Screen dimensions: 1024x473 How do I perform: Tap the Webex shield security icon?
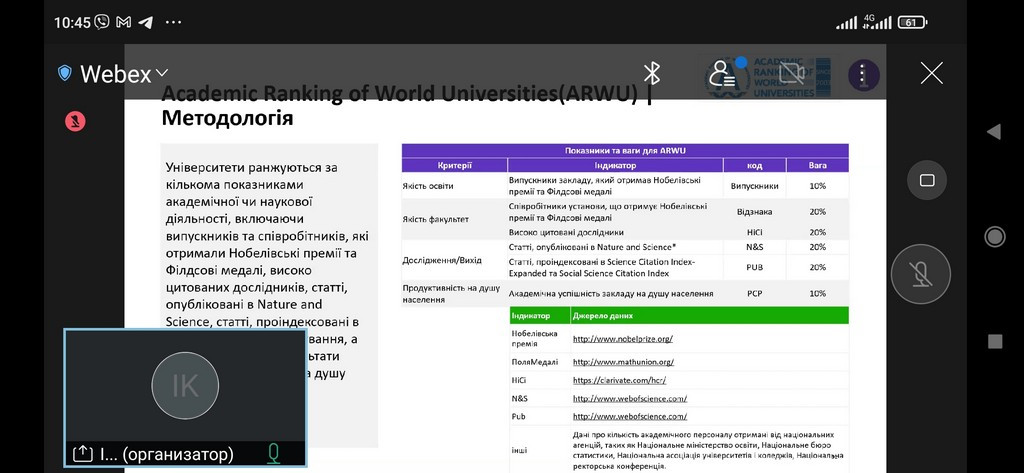pos(65,73)
